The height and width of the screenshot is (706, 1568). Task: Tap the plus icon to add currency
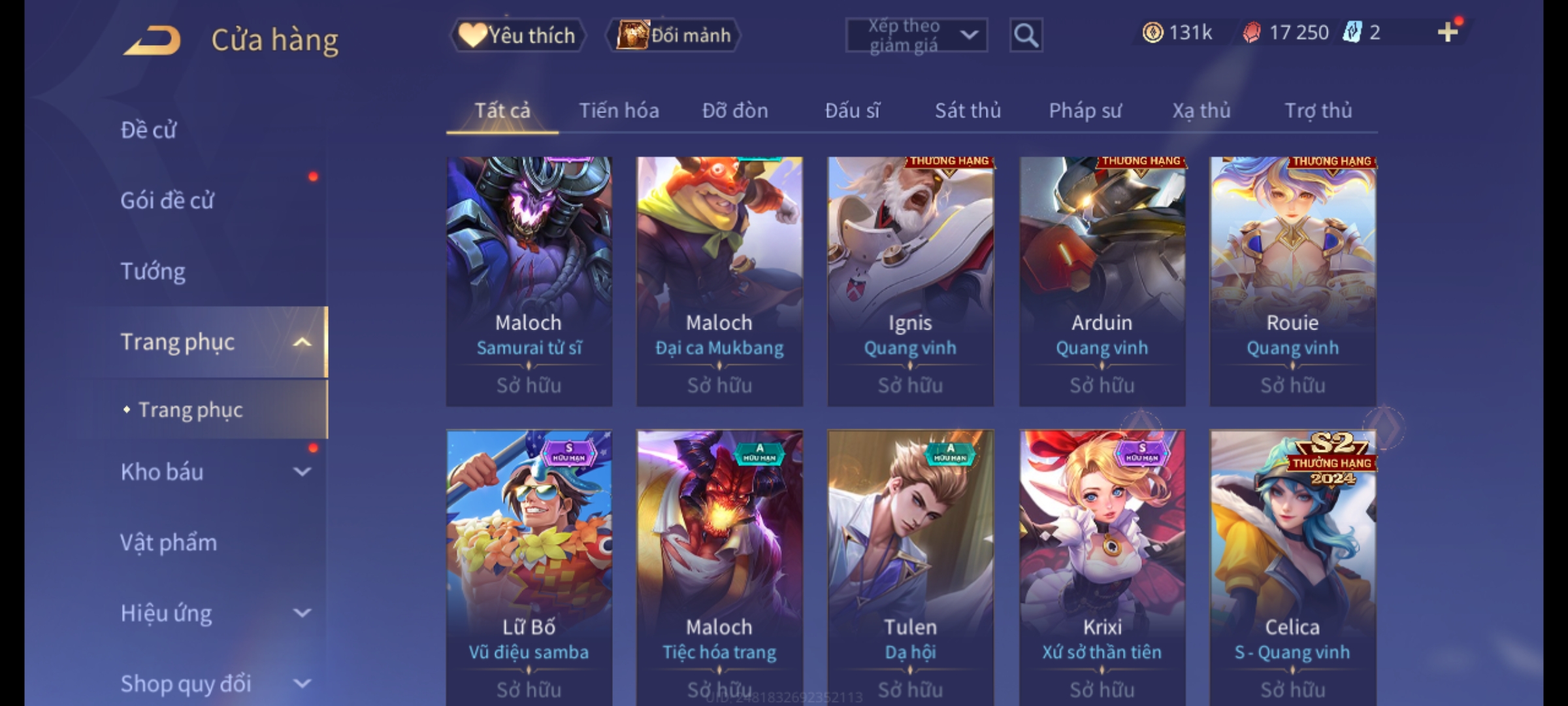pyautogui.click(x=1448, y=32)
